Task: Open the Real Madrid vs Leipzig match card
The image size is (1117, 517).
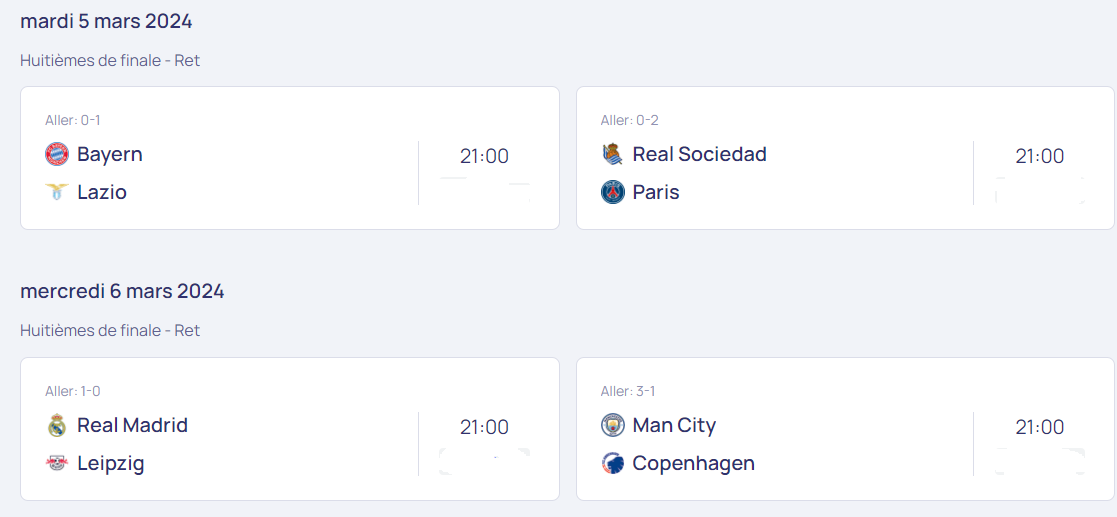Action: click(290, 429)
